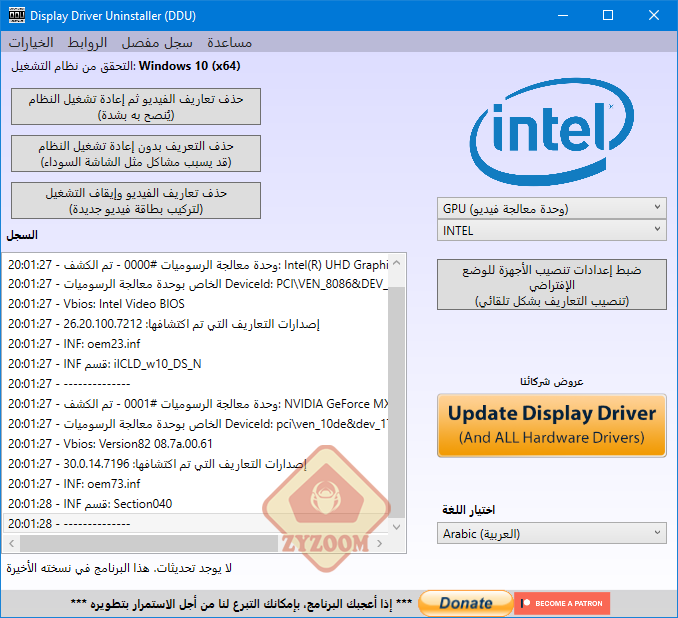Image resolution: width=678 pixels, height=618 pixels.
Task: Click the no updates status message
Action: 119,568
